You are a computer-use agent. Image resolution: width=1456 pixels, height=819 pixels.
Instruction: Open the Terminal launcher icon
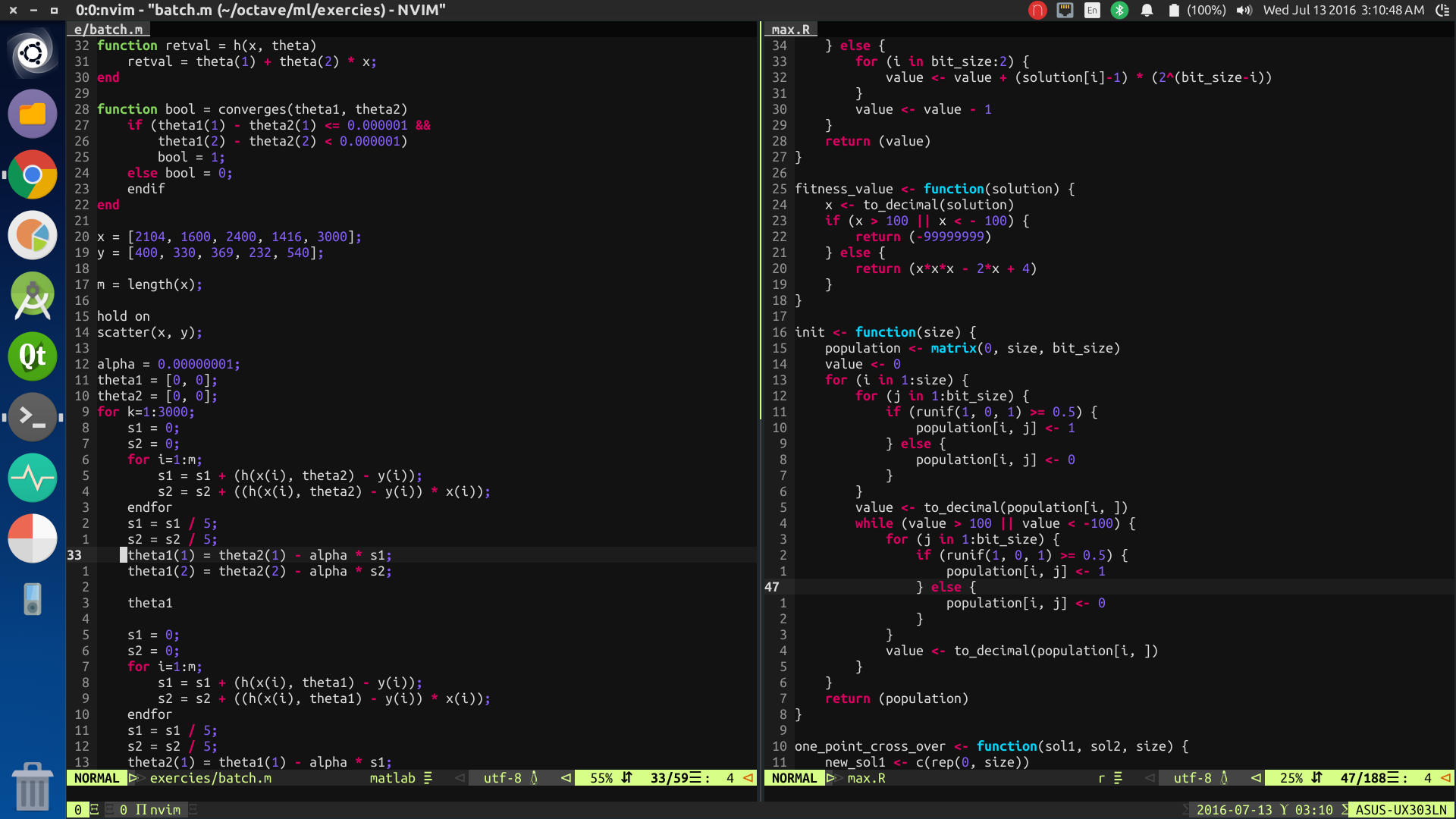33,417
